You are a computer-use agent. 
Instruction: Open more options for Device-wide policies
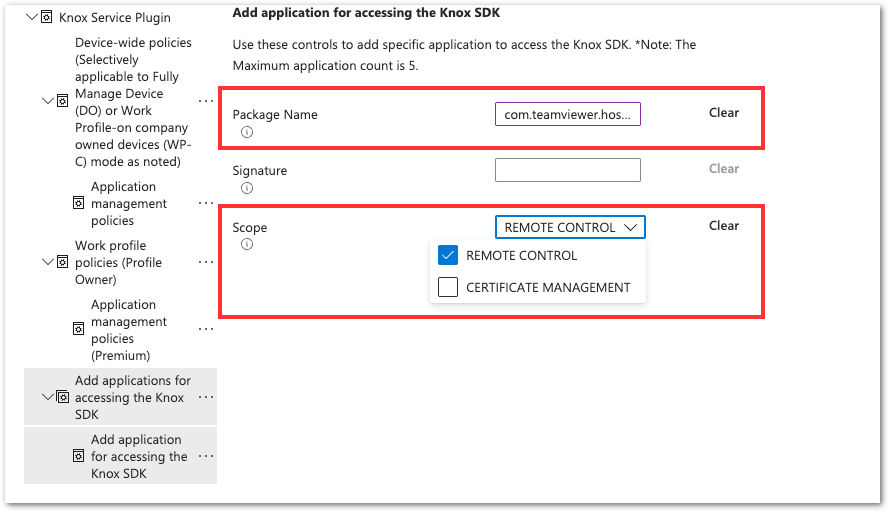206,101
